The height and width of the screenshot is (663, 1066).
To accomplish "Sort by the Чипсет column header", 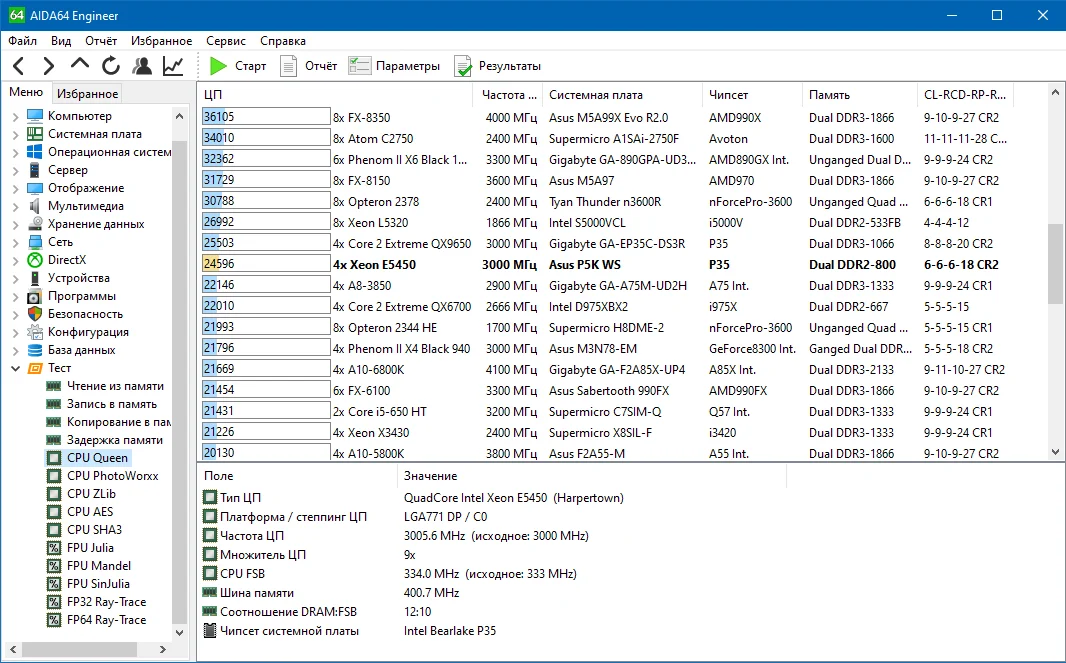I will click(752, 95).
